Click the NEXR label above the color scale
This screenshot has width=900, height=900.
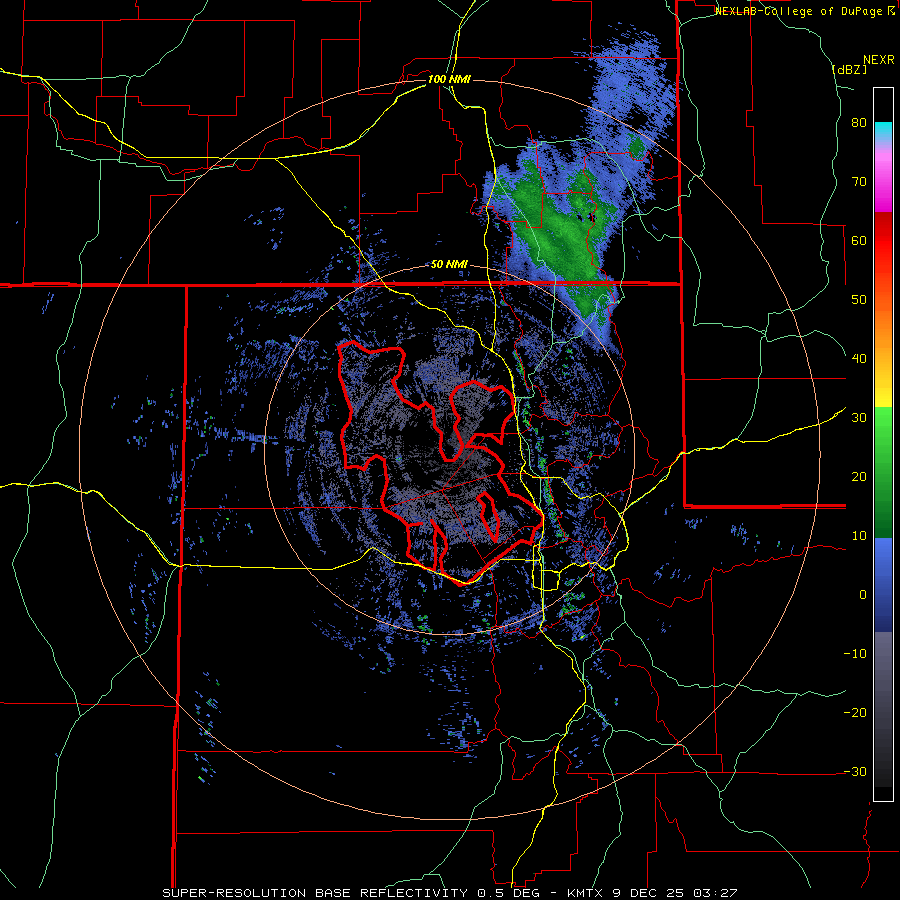[879, 60]
